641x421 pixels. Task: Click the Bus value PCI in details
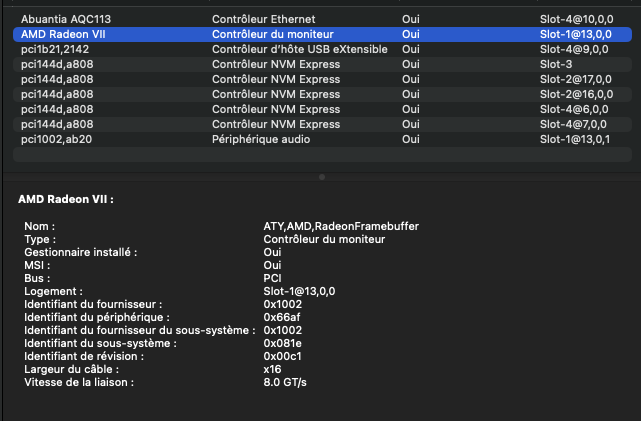click(x=272, y=278)
